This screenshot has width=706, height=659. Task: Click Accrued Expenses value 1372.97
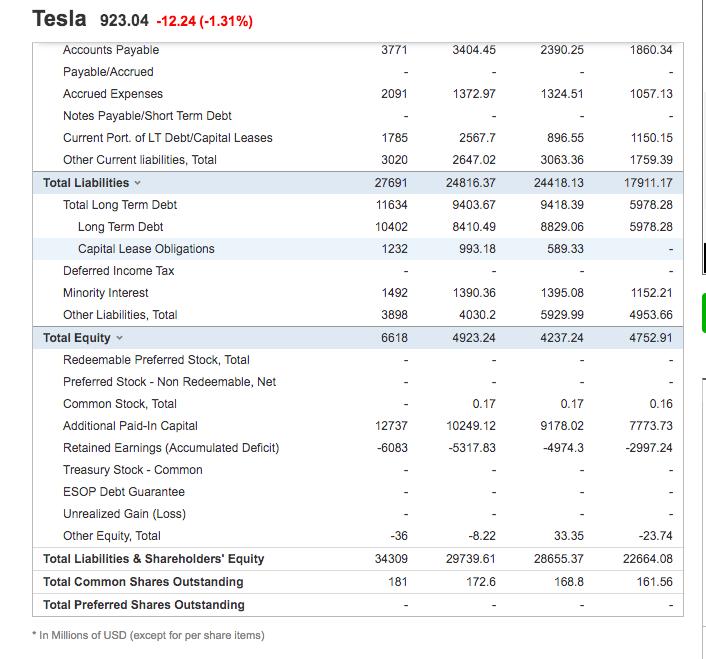tap(474, 94)
